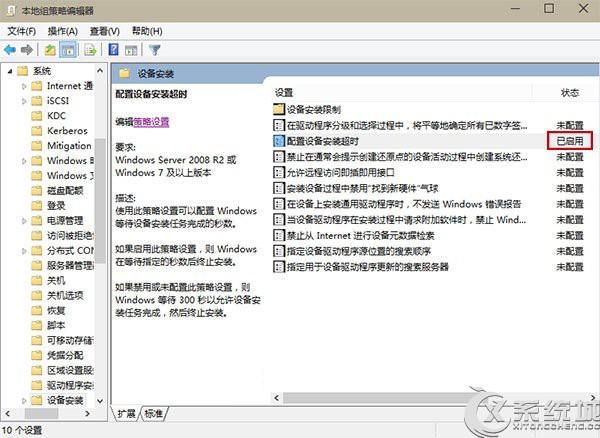The image size is (600, 438).
Task: Click settings list scroll left arrow
Action: 277,398
